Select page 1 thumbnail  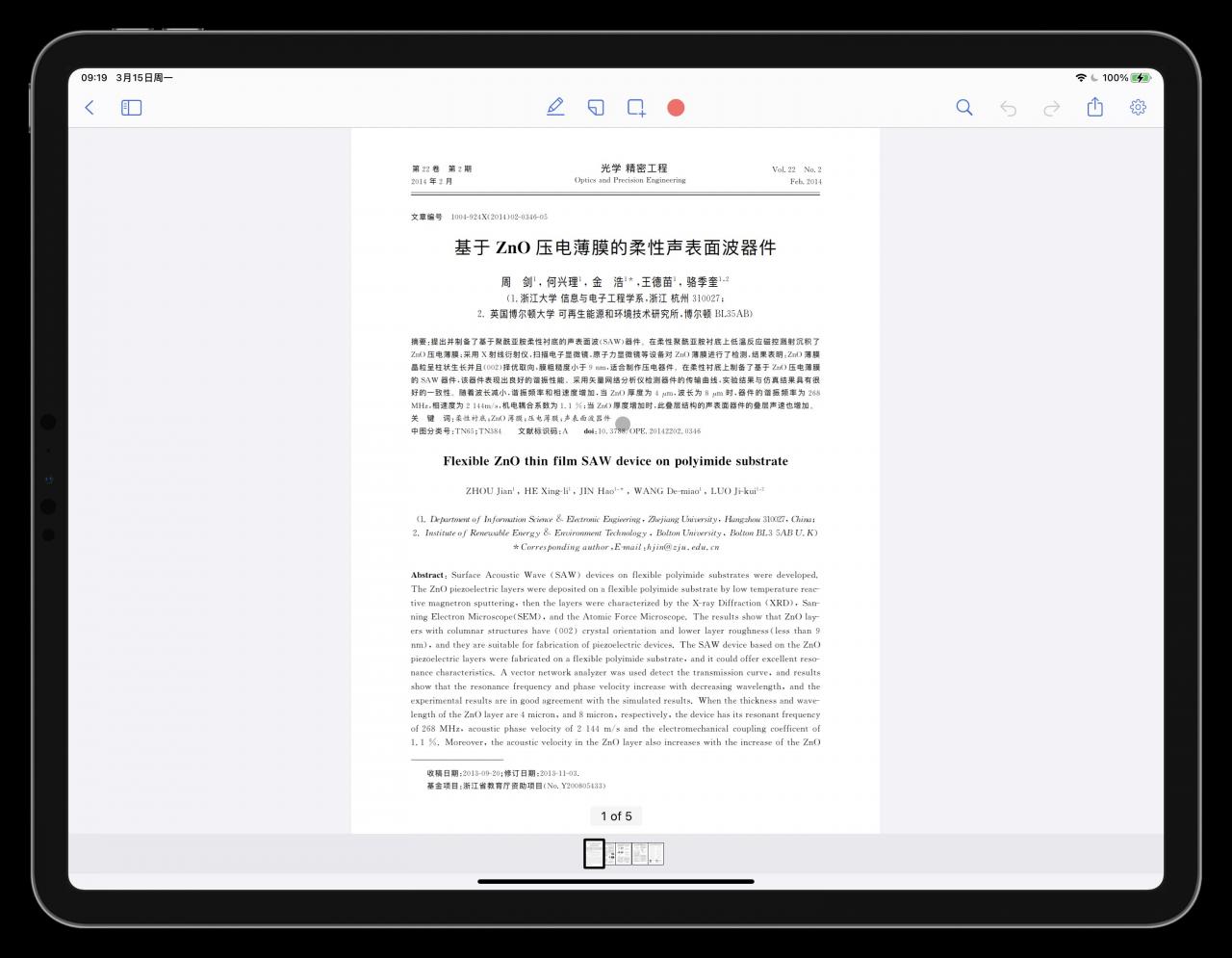click(x=594, y=854)
